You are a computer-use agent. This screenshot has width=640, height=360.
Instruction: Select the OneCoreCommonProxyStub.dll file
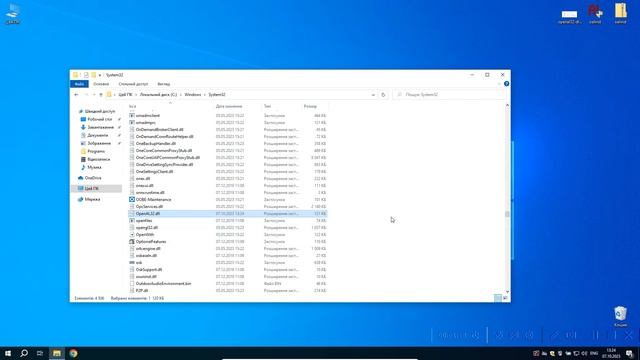click(x=164, y=151)
